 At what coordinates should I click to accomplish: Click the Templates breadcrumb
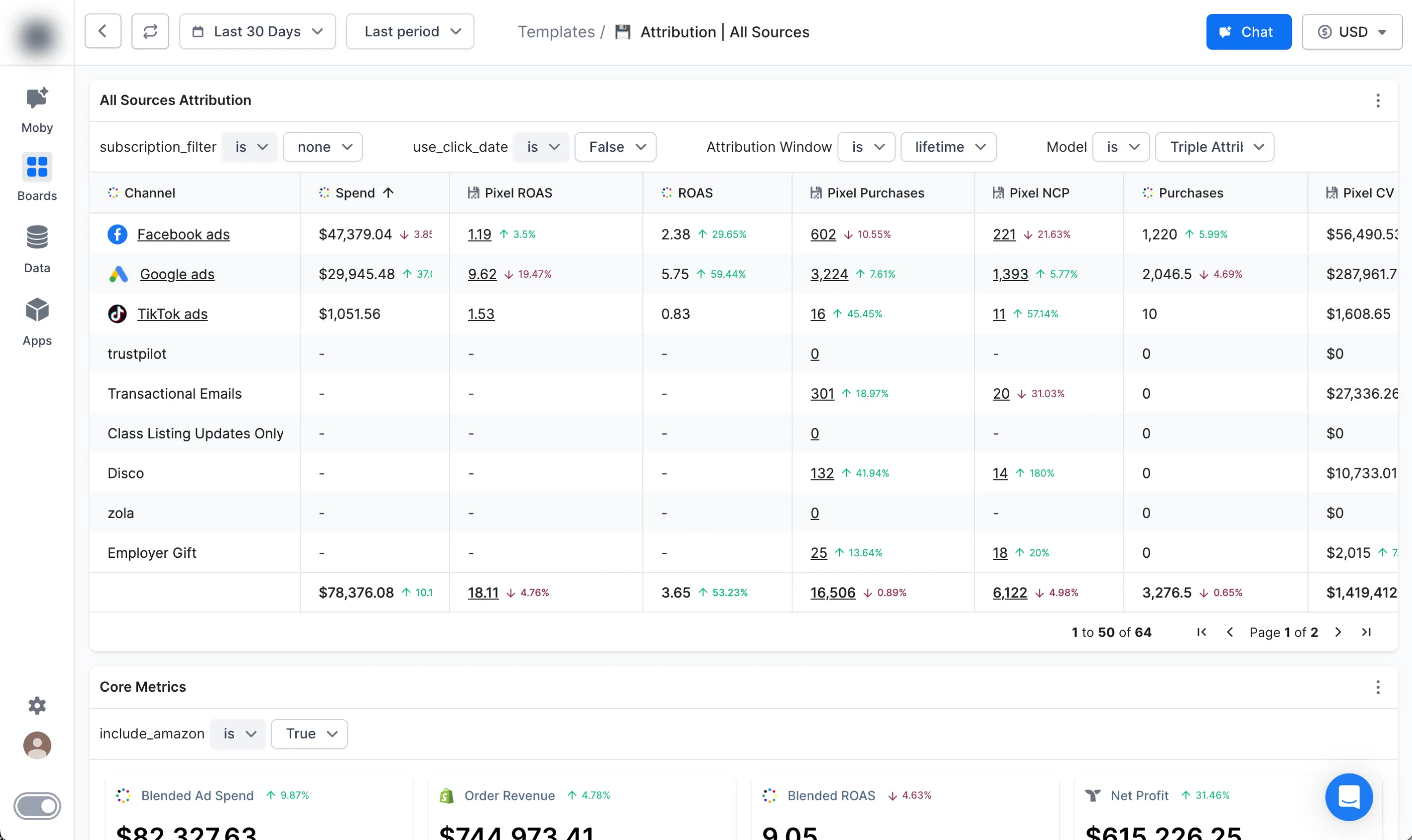pos(556,32)
